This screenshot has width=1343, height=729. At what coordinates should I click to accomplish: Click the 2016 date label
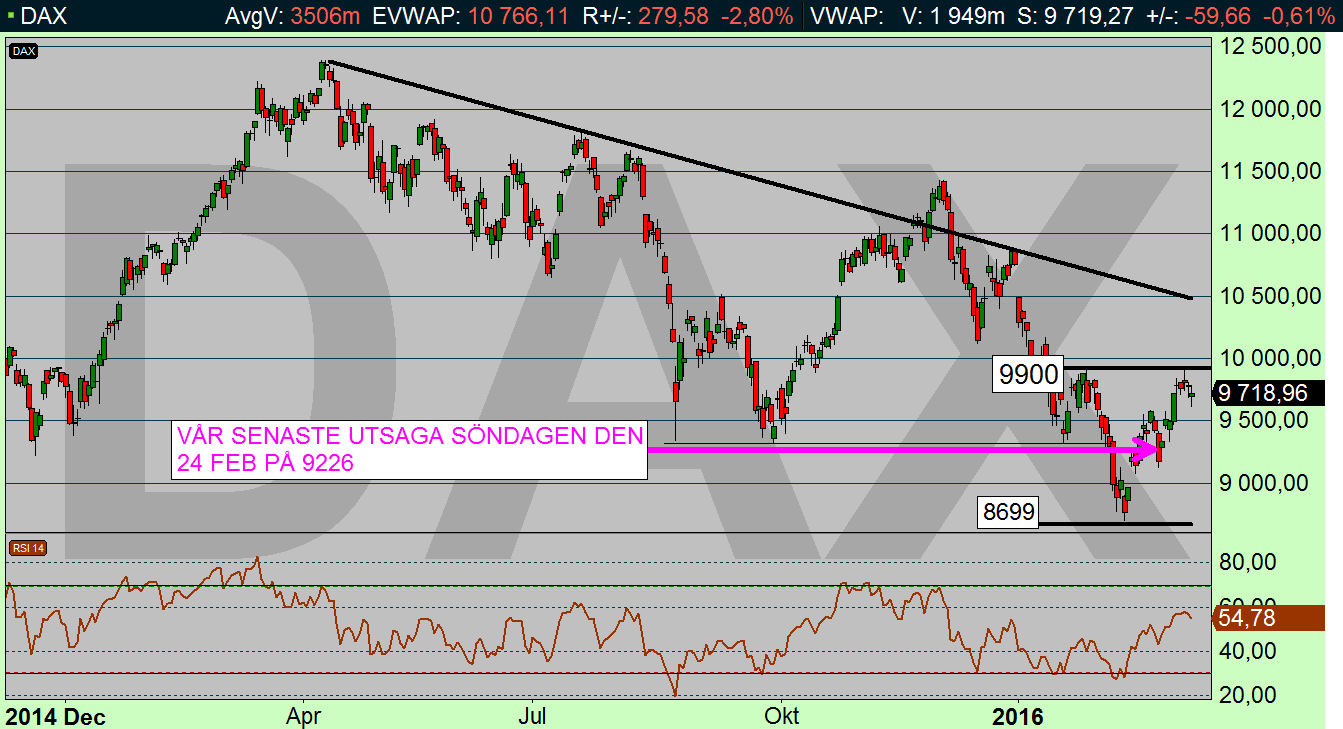pos(1018,716)
